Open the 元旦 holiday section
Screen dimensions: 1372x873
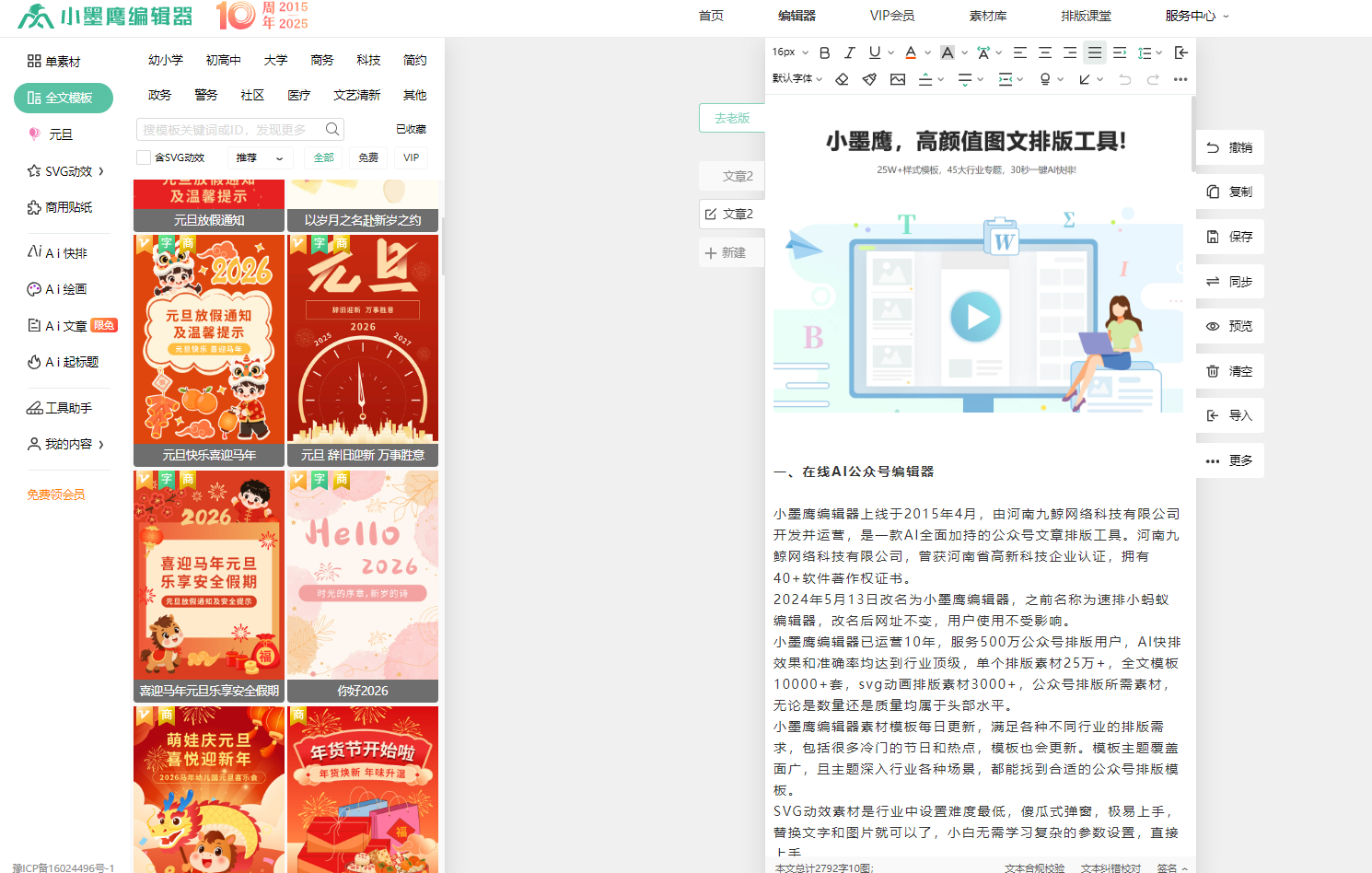tap(51, 134)
